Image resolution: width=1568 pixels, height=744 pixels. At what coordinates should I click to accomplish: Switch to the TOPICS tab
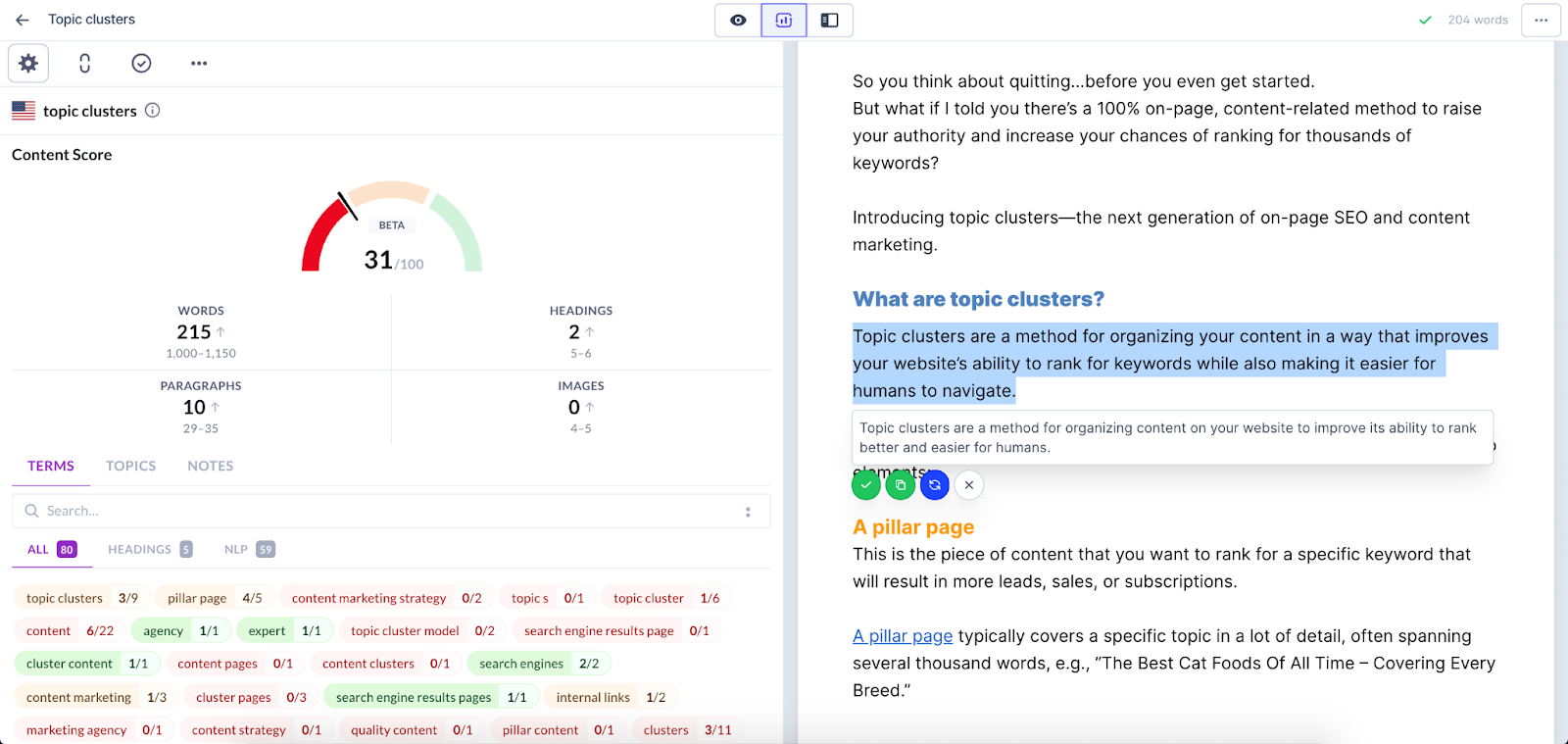pyautogui.click(x=131, y=466)
